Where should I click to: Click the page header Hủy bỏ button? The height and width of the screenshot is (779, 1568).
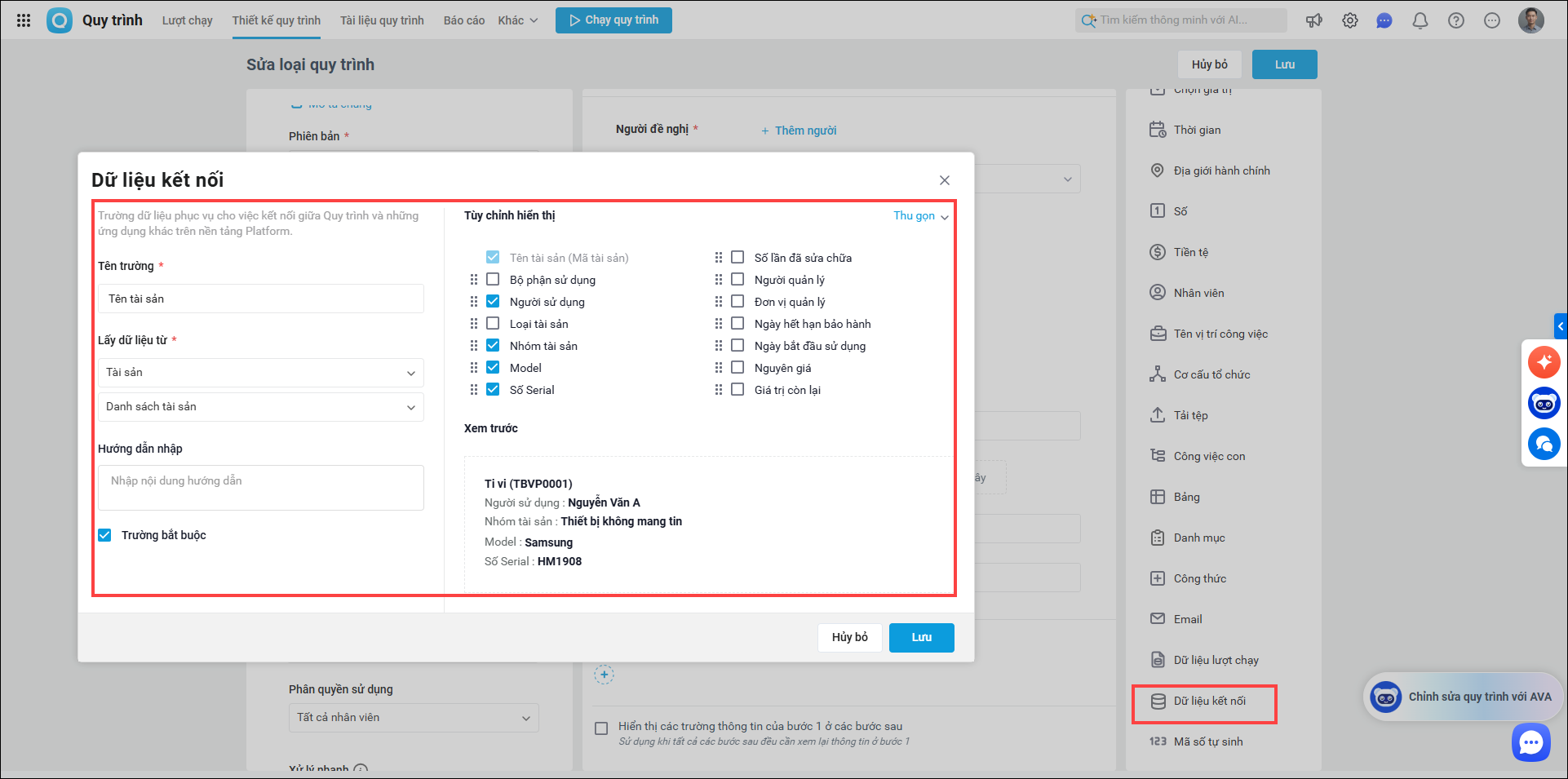click(1210, 64)
